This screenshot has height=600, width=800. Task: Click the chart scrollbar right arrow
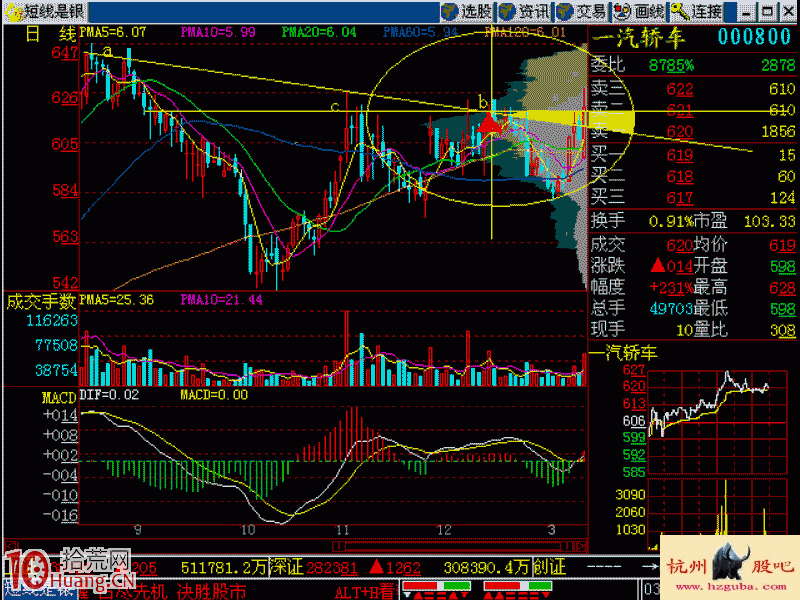581,546
